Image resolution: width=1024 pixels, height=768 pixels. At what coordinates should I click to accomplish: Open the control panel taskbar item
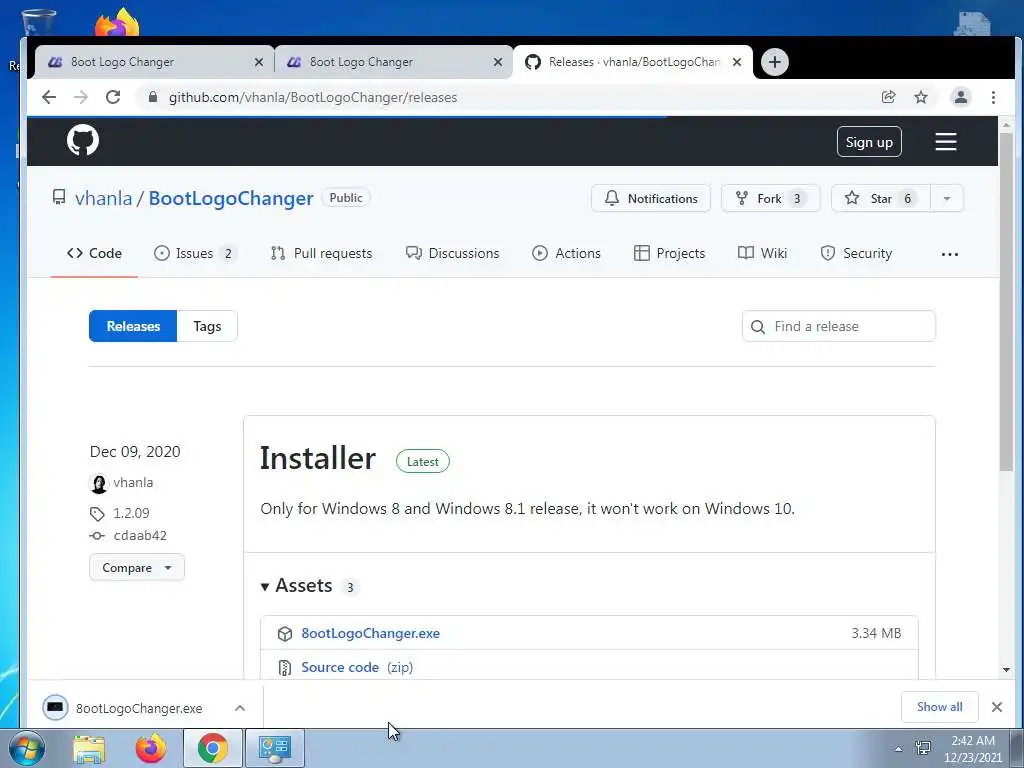tap(274, 748)
